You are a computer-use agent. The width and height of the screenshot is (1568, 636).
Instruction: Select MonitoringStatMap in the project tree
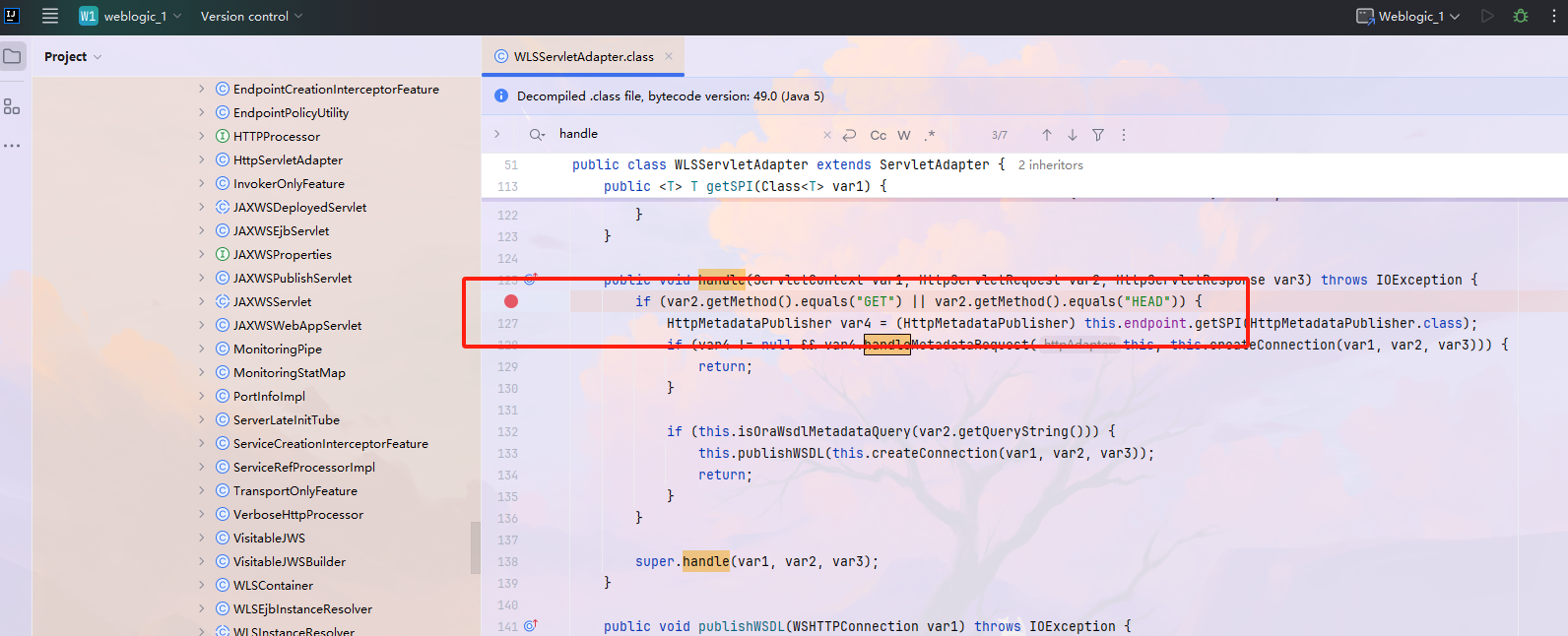pyautogui.click(x=290, y=372)
